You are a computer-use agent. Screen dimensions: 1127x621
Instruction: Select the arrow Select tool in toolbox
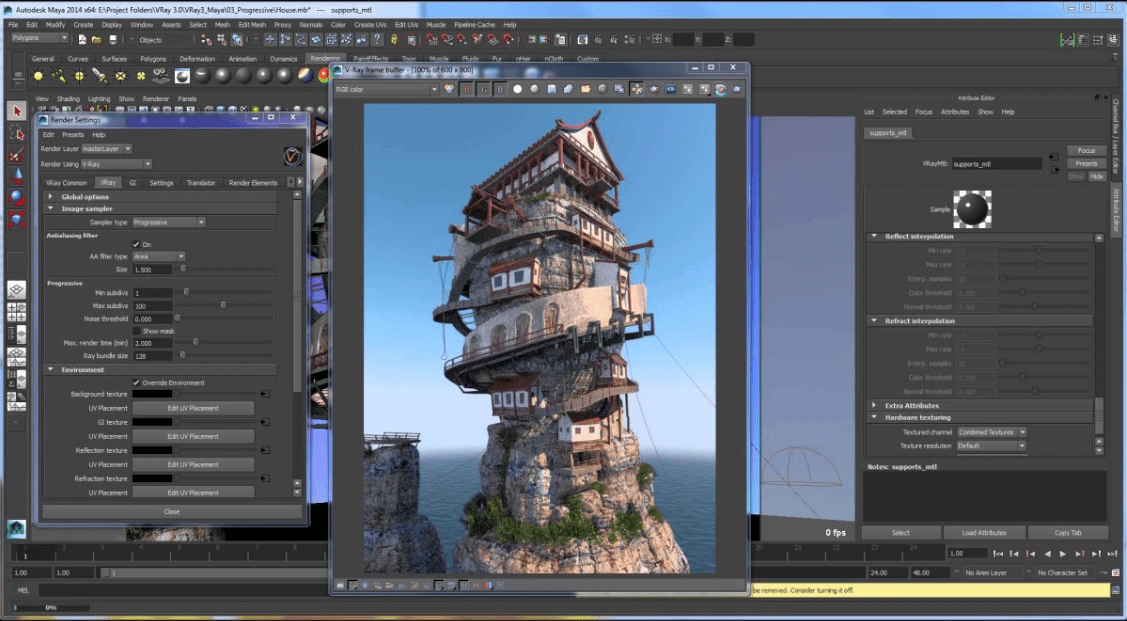[16, 111]
